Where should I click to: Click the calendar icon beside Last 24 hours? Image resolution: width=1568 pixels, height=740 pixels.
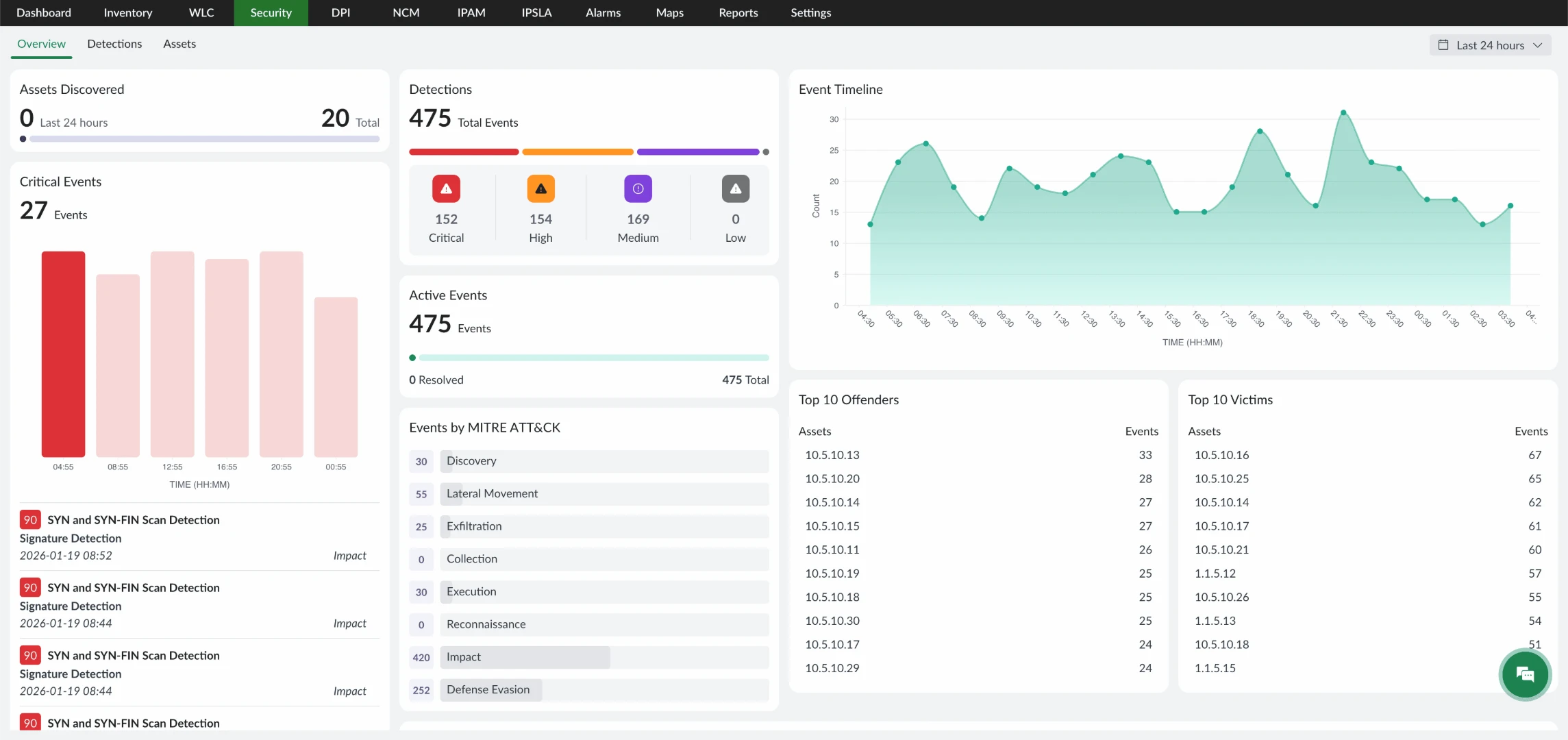1443,45
